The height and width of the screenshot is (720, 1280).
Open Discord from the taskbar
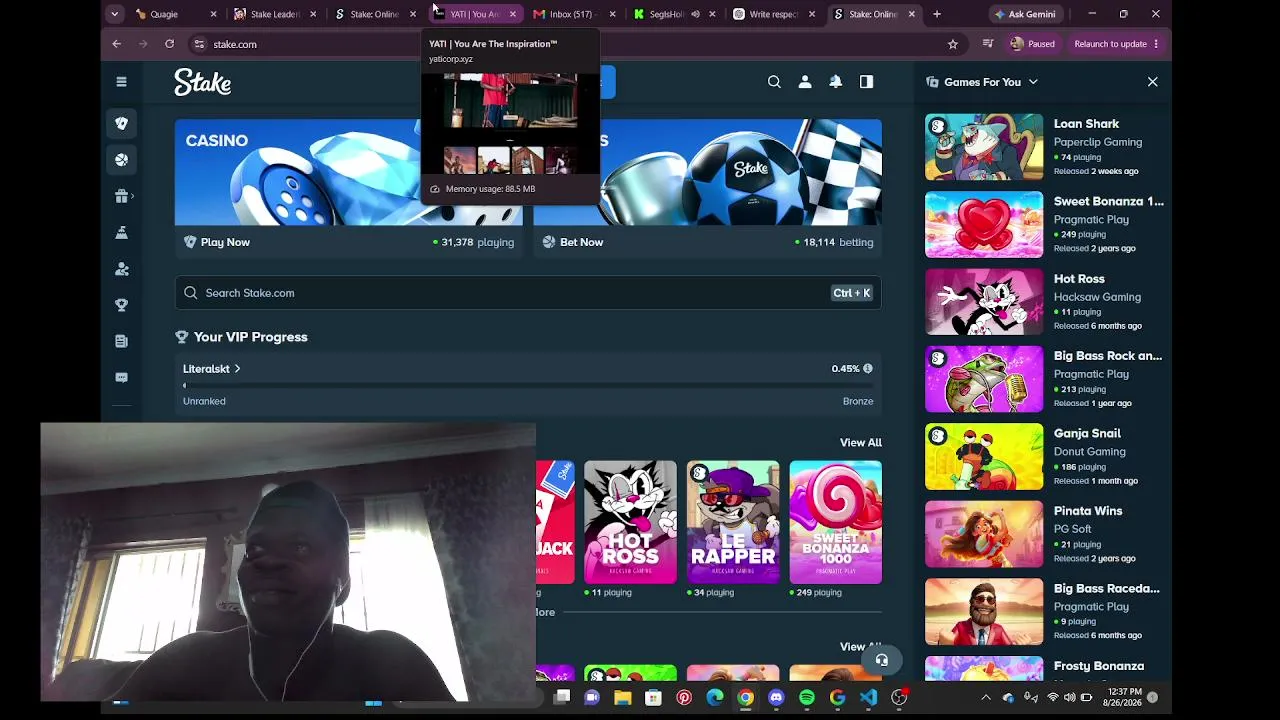[776, 698]
